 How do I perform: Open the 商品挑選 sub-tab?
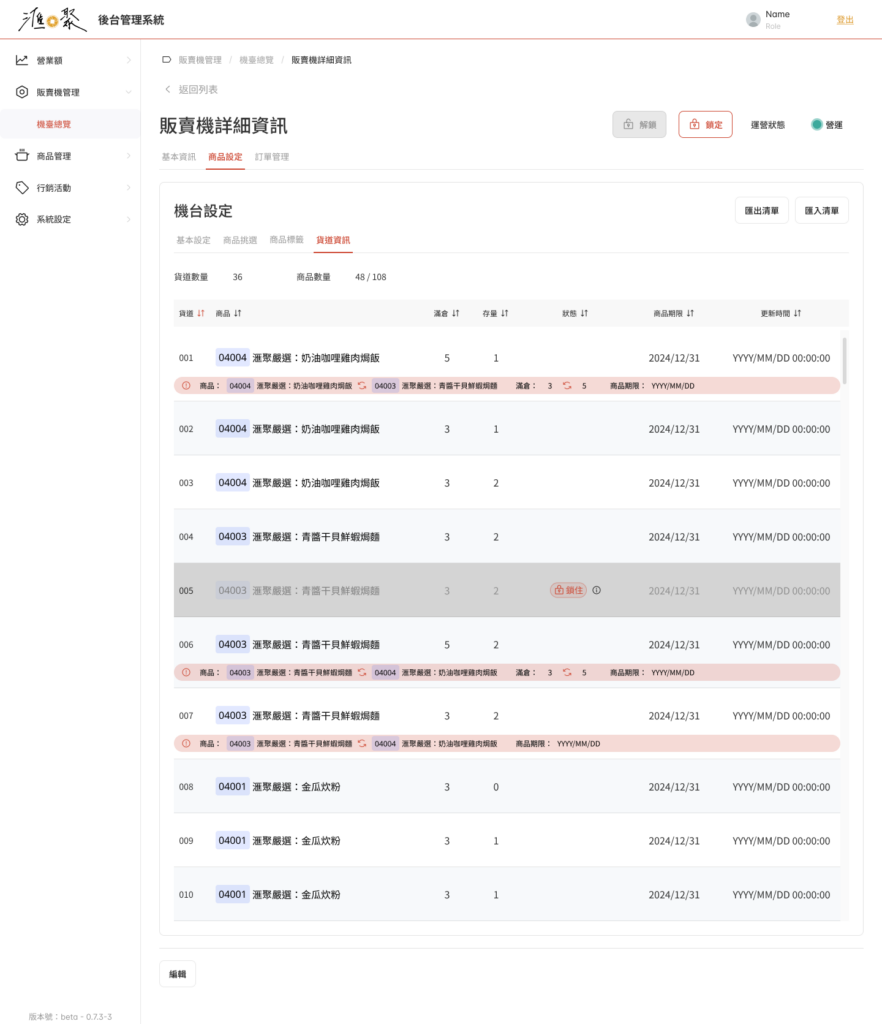pos(240,240)
